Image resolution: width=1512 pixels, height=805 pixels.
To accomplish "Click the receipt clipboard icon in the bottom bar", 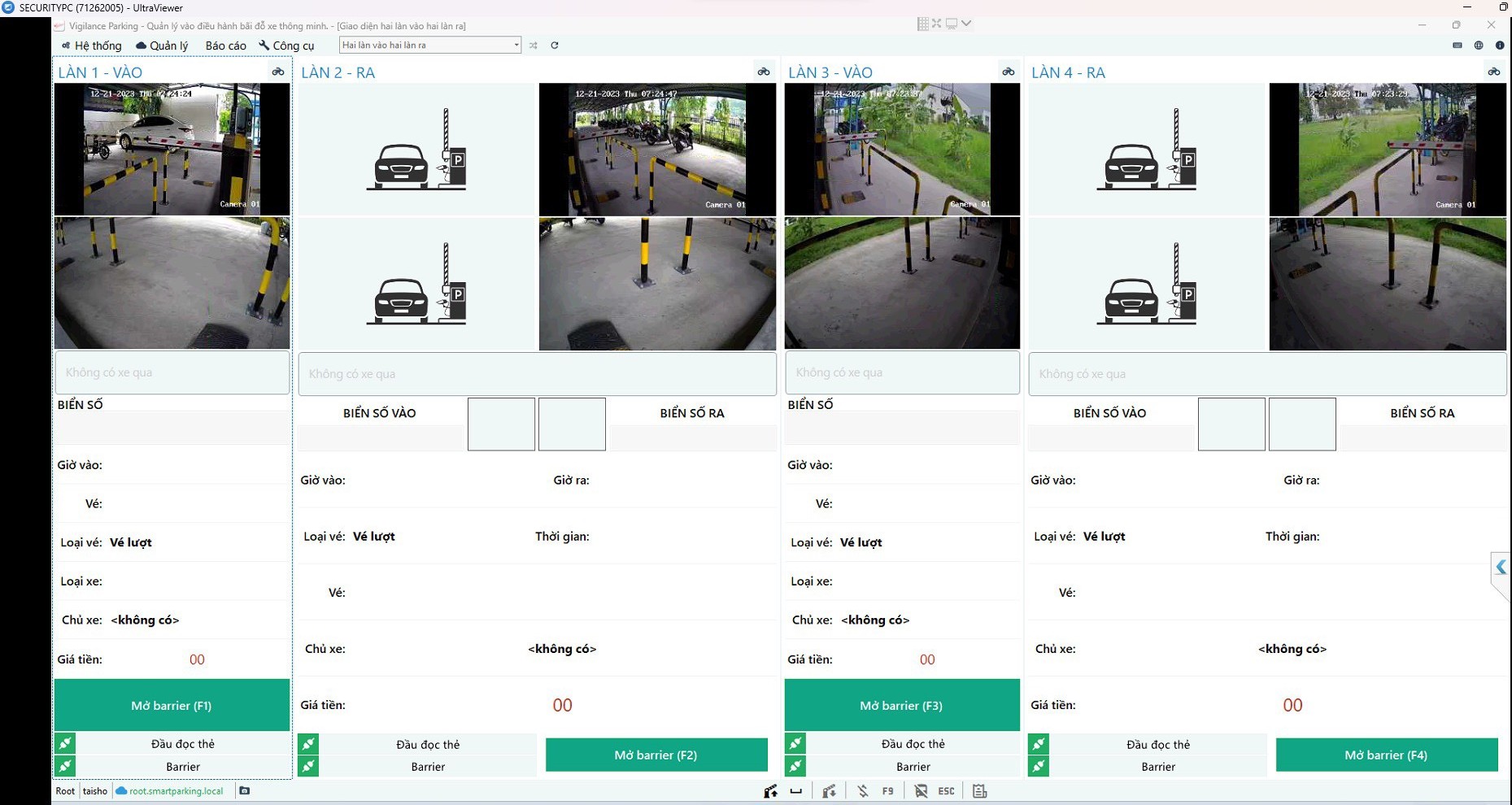I will 980,791.
